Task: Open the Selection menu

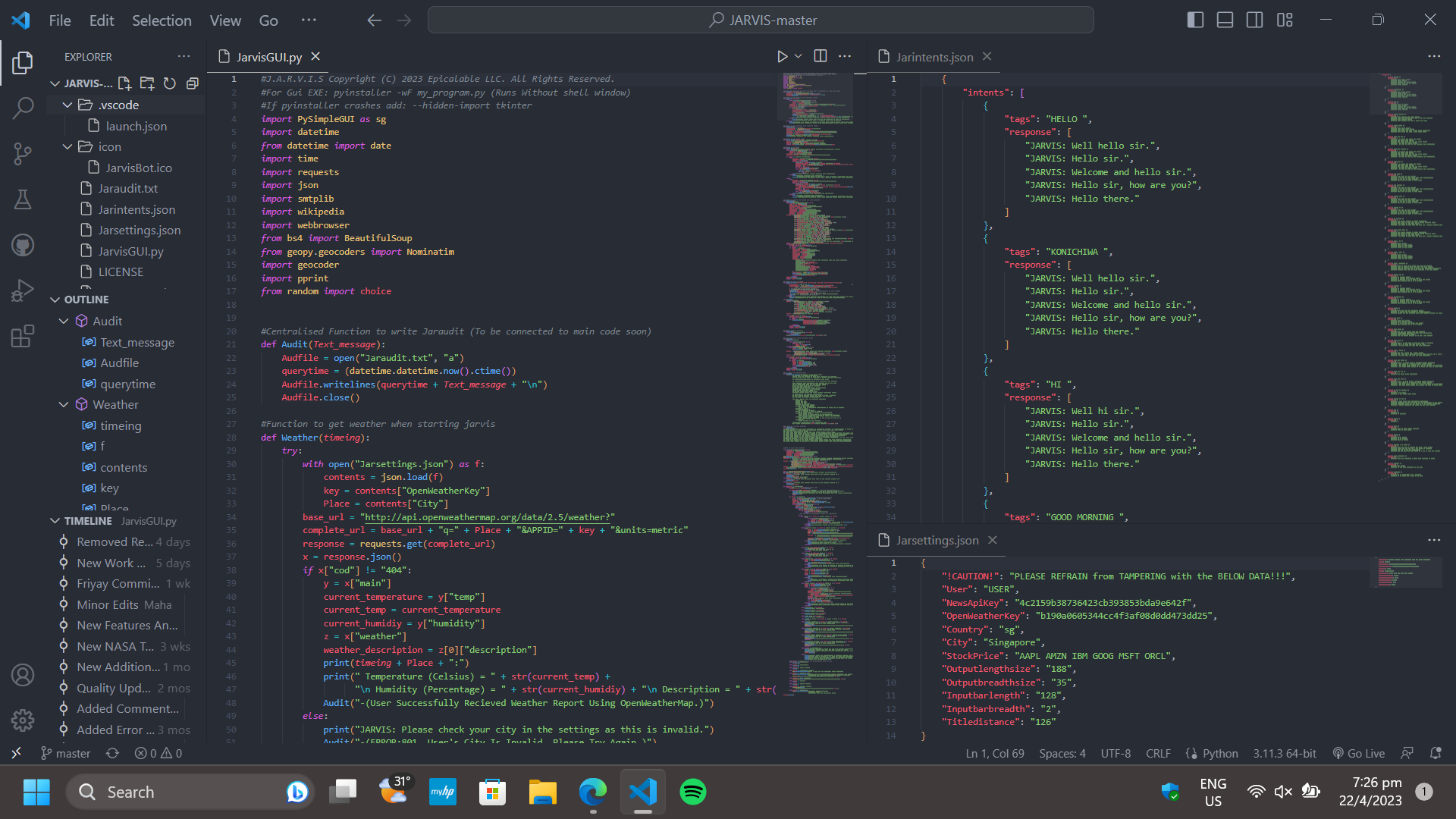Action: pos(162,20)
